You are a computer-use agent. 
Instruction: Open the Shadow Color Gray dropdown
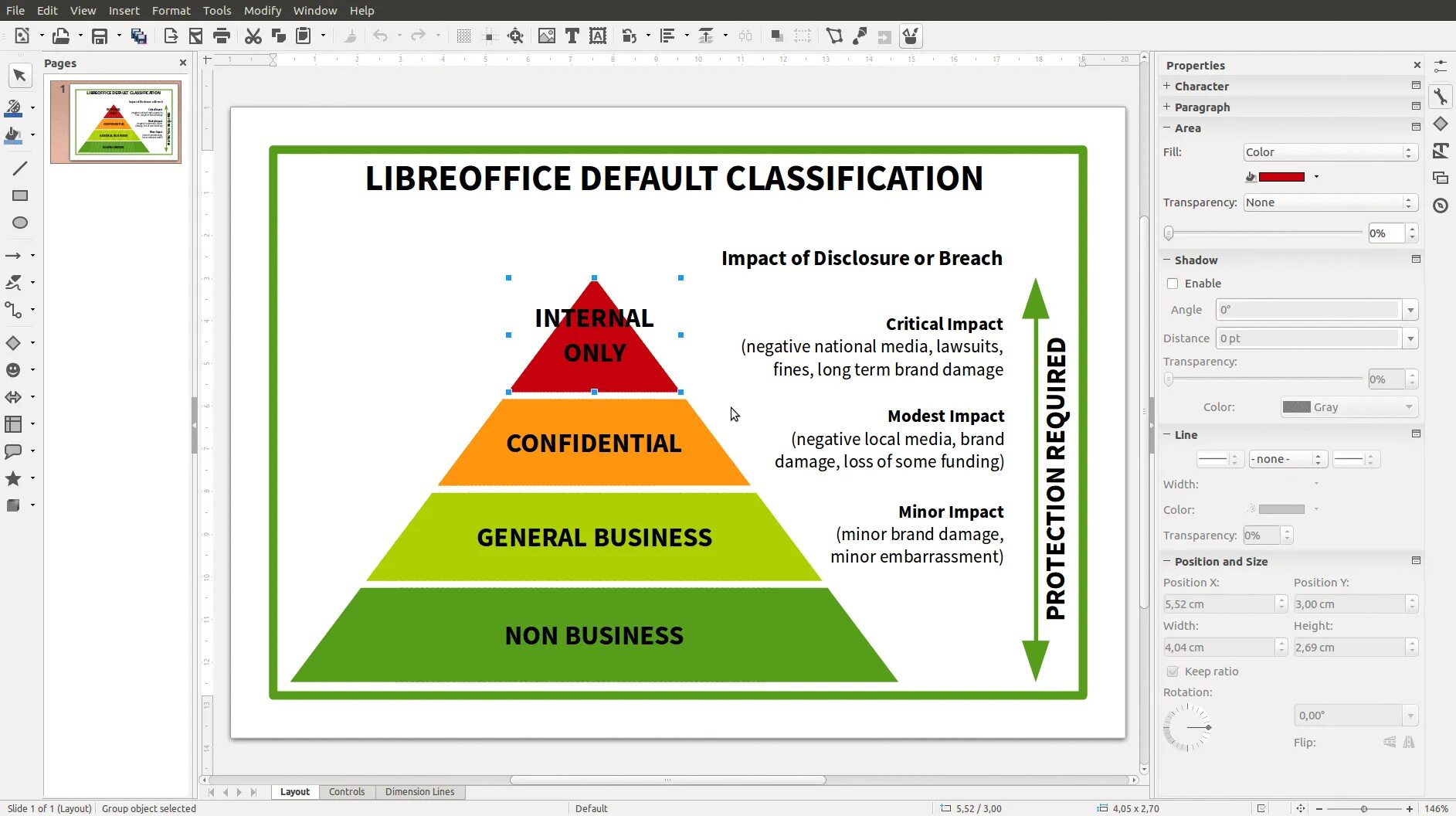1349,407
